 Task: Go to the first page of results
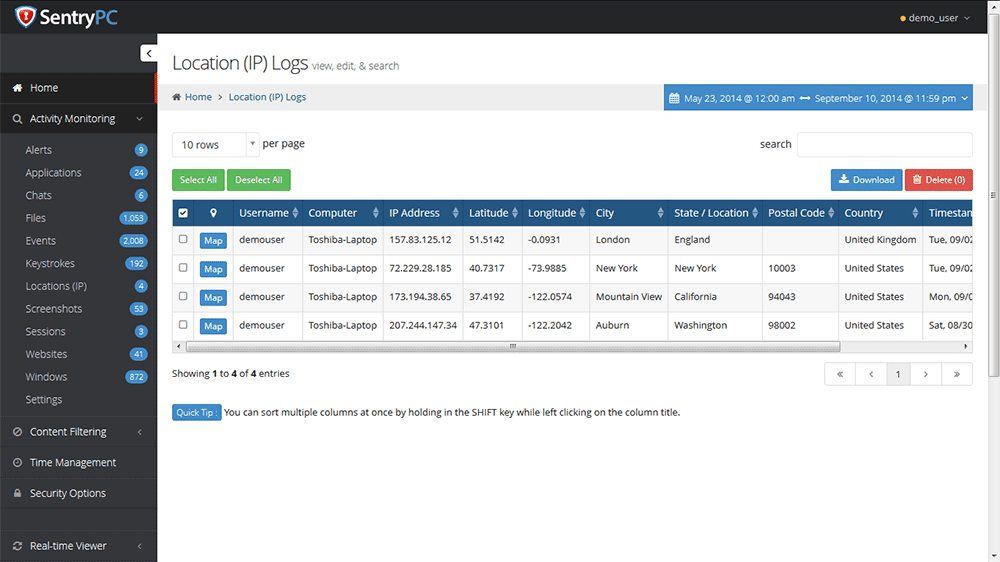(840, 374)
